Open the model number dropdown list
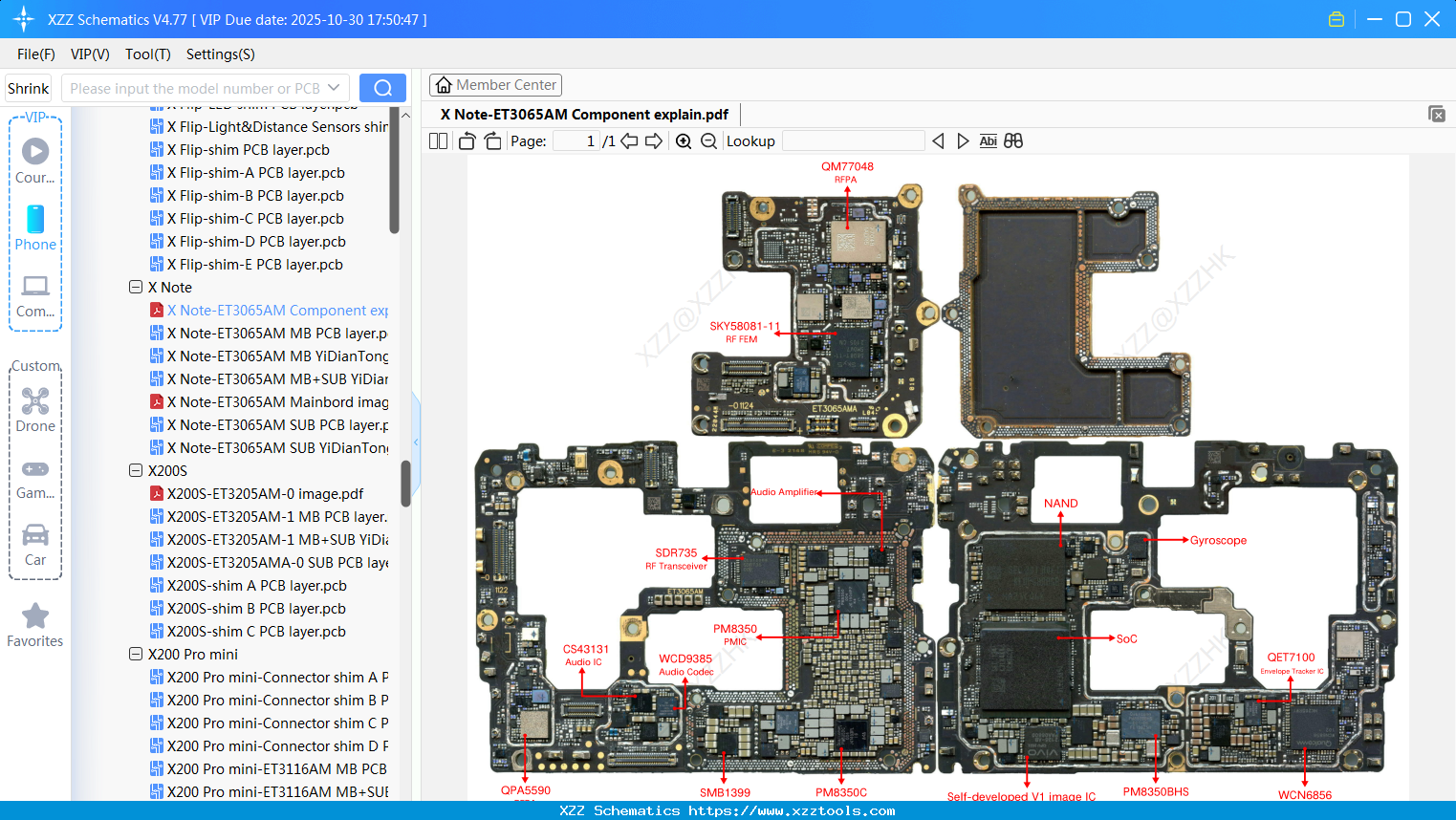The width and height of the screenshot is (1456, 820). point(337,87)
